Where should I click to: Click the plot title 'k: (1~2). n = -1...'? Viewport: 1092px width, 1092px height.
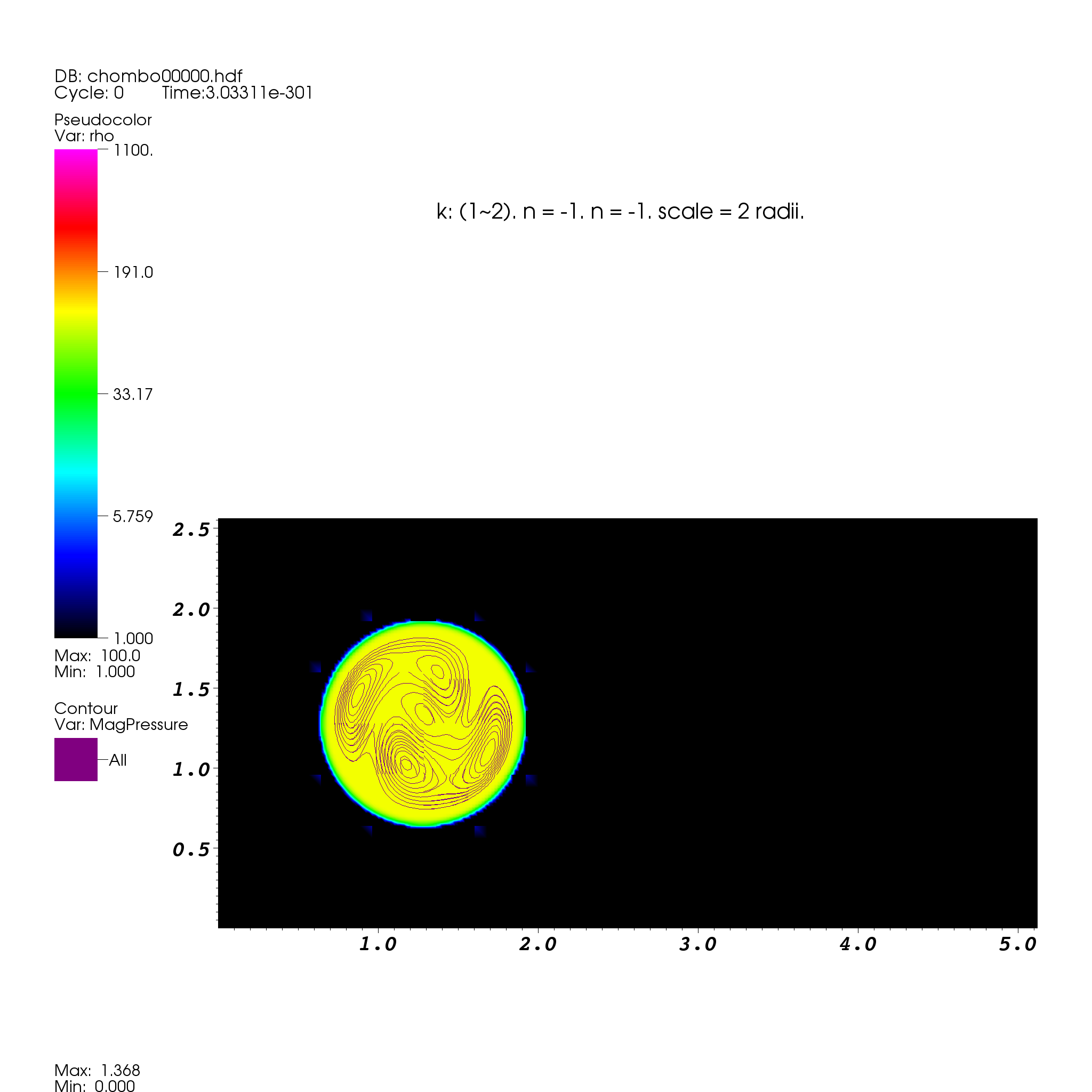point(620,211)
